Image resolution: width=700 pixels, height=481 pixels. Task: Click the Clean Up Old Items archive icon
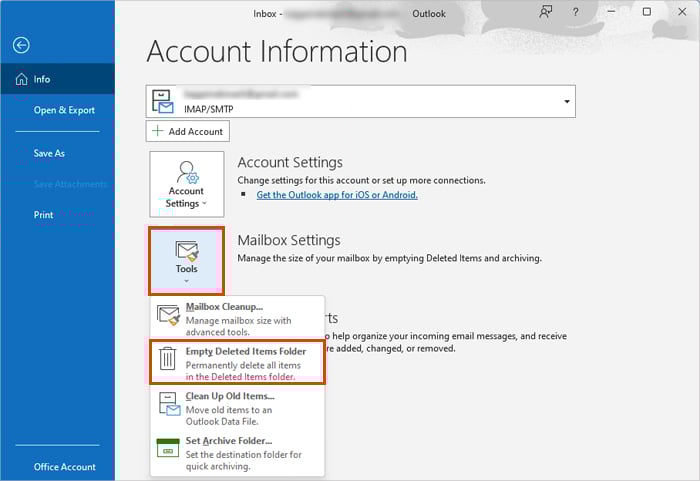[x=169, y=404]
